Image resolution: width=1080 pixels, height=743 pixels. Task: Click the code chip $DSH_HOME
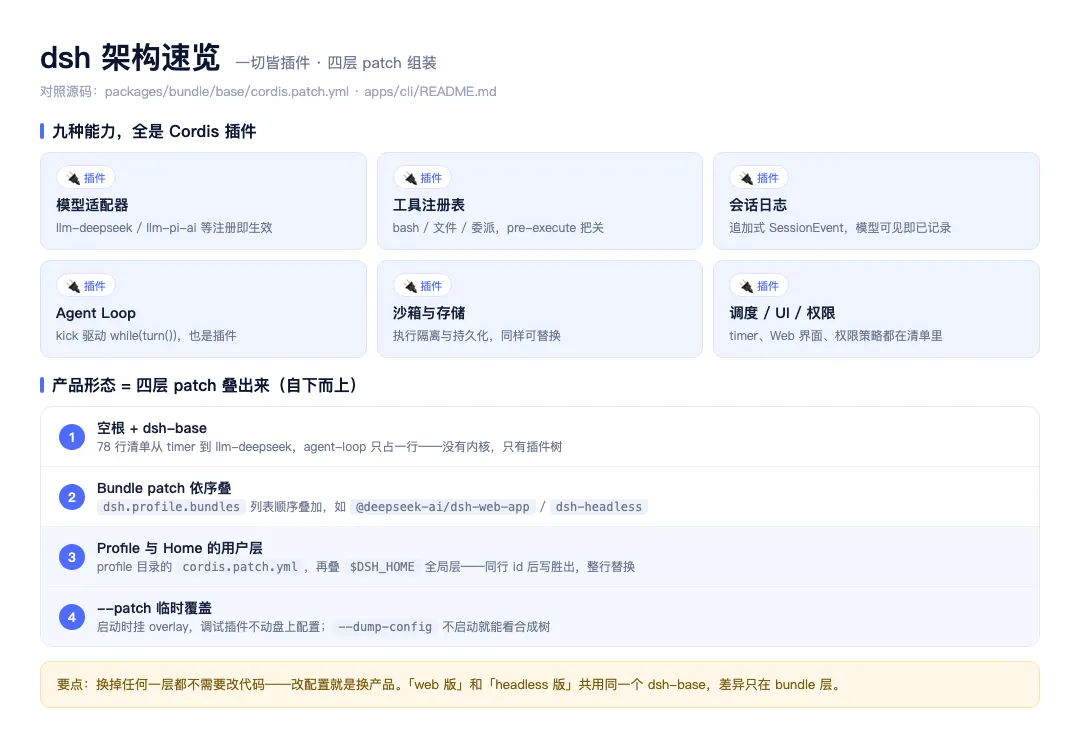(x=382, y=567)
